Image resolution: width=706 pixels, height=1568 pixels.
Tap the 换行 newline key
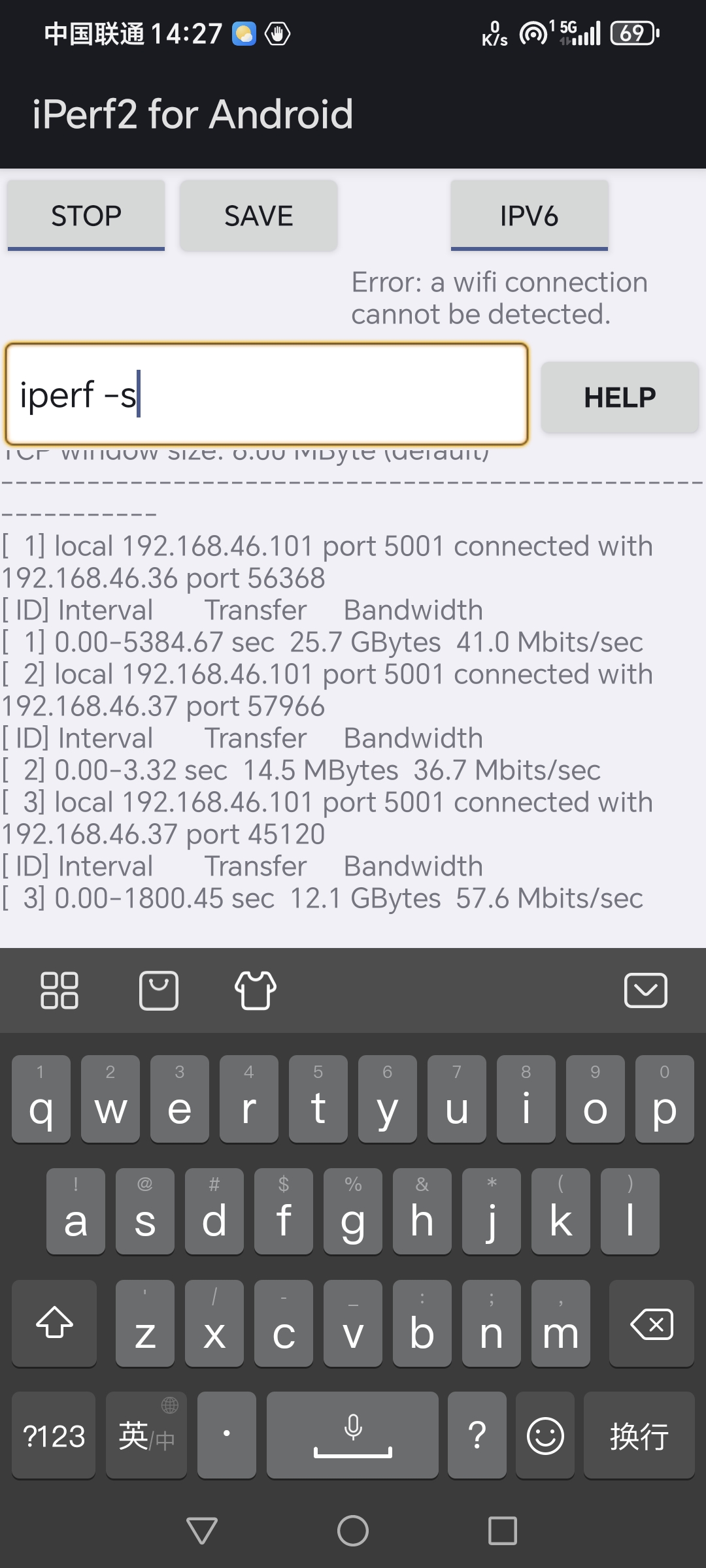point(639,1435)
